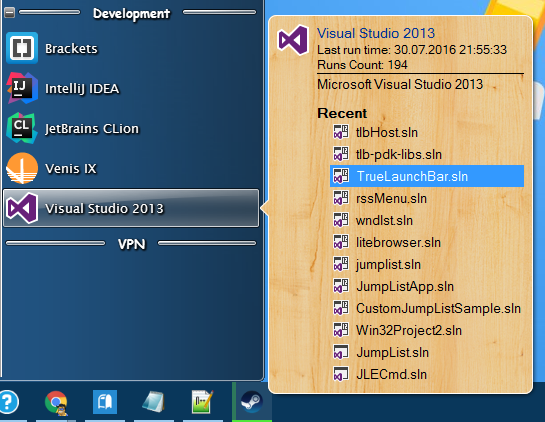Launch the Venis IX icon
This screenshot has height=422, width=545.
tap(22, 168)
